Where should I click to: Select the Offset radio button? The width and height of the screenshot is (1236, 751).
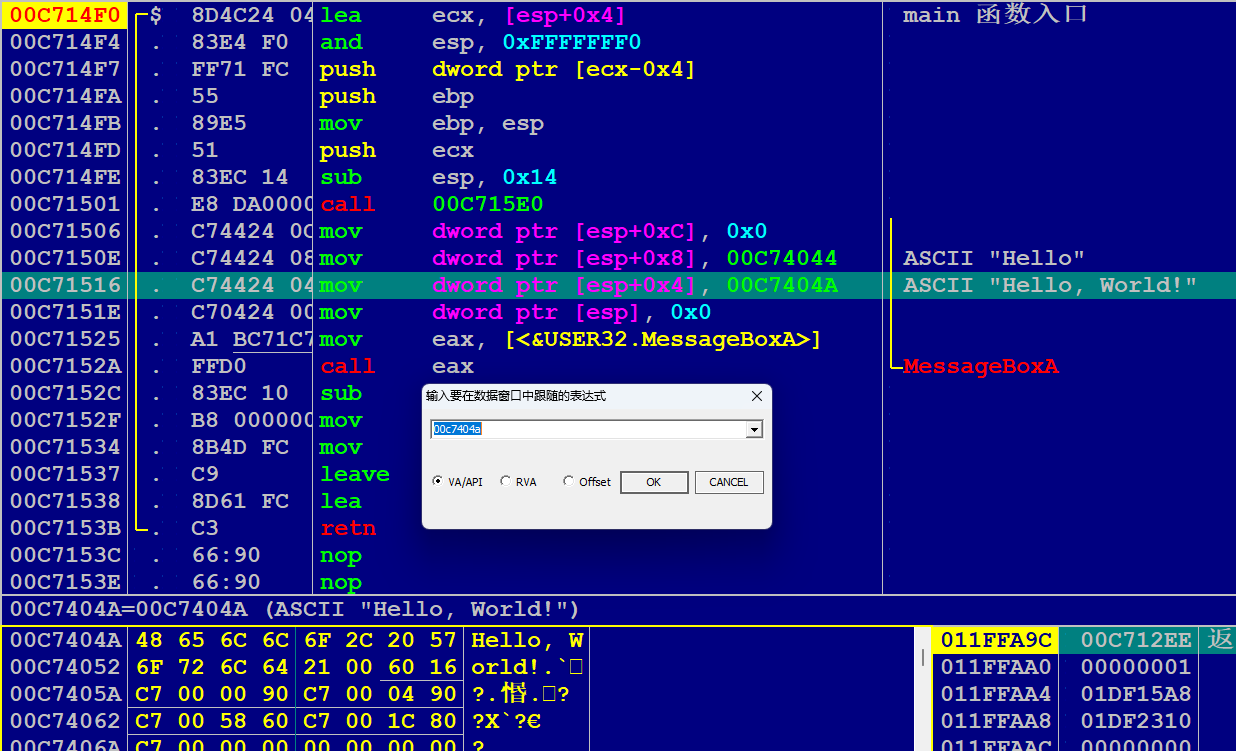click(x=569, y=482)
